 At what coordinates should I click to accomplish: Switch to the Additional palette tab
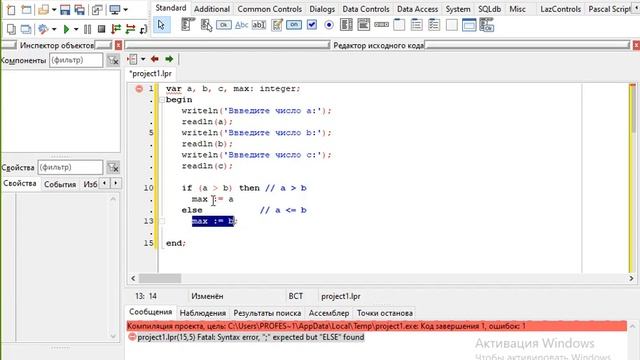tap(212, 9)
